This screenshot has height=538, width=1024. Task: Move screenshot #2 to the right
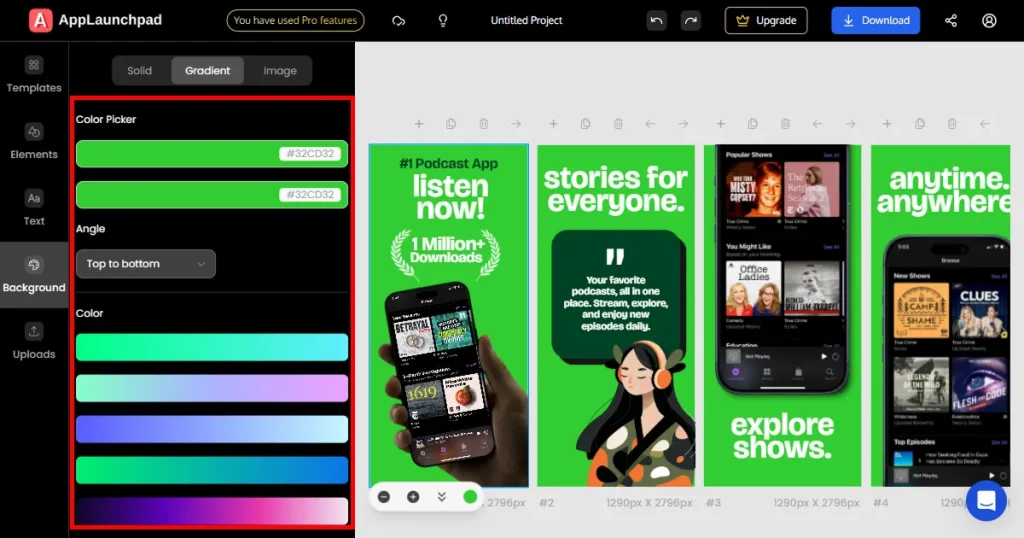click(682, 123)
